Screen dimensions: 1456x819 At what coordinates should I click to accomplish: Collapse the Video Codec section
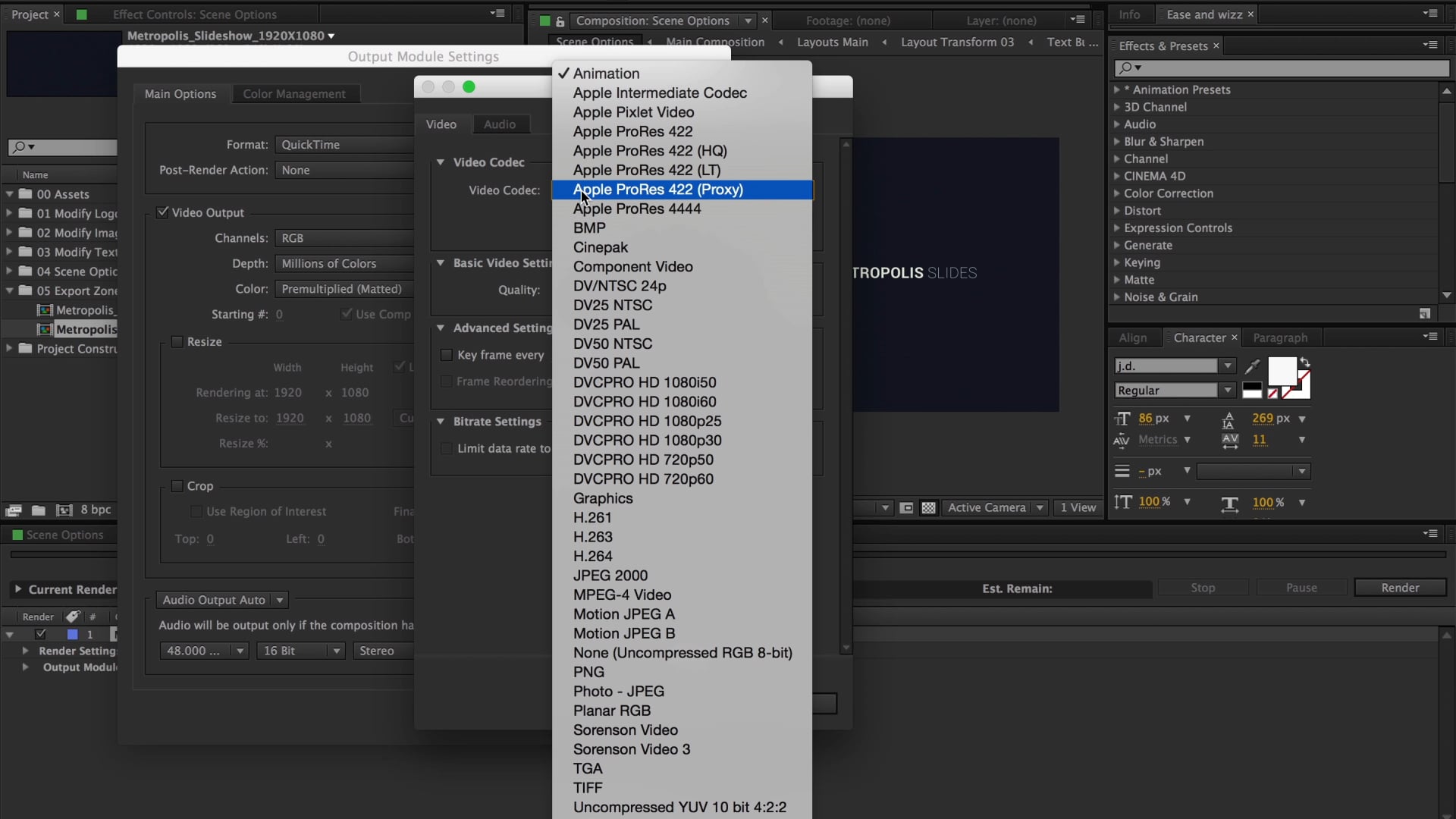coord(441,162)
